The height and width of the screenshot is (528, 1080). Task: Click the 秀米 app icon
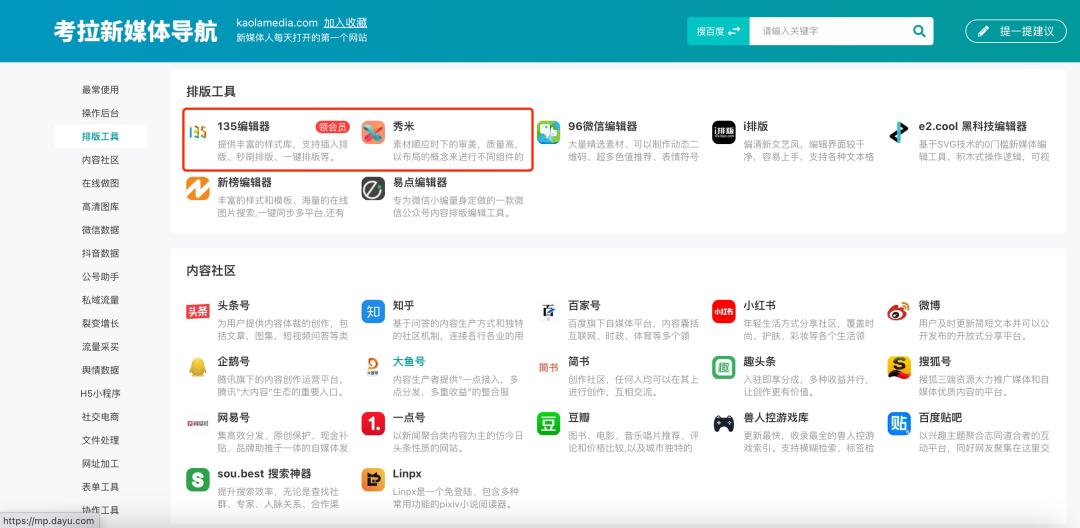point(373,132)
